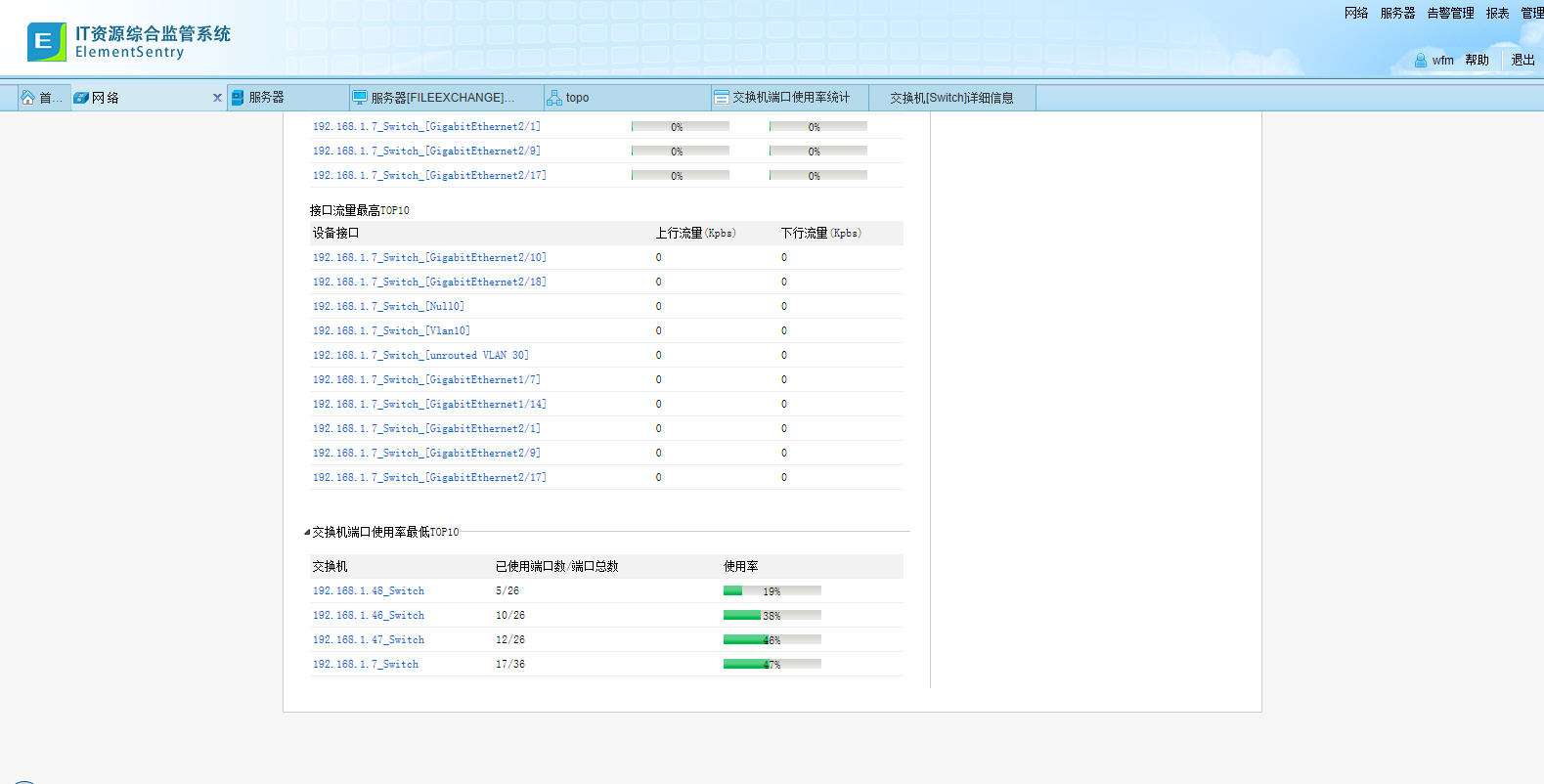The image size is (1544, 784).
Task: Open 网络 in the top menu
Action: click(x=1356, y=13)
